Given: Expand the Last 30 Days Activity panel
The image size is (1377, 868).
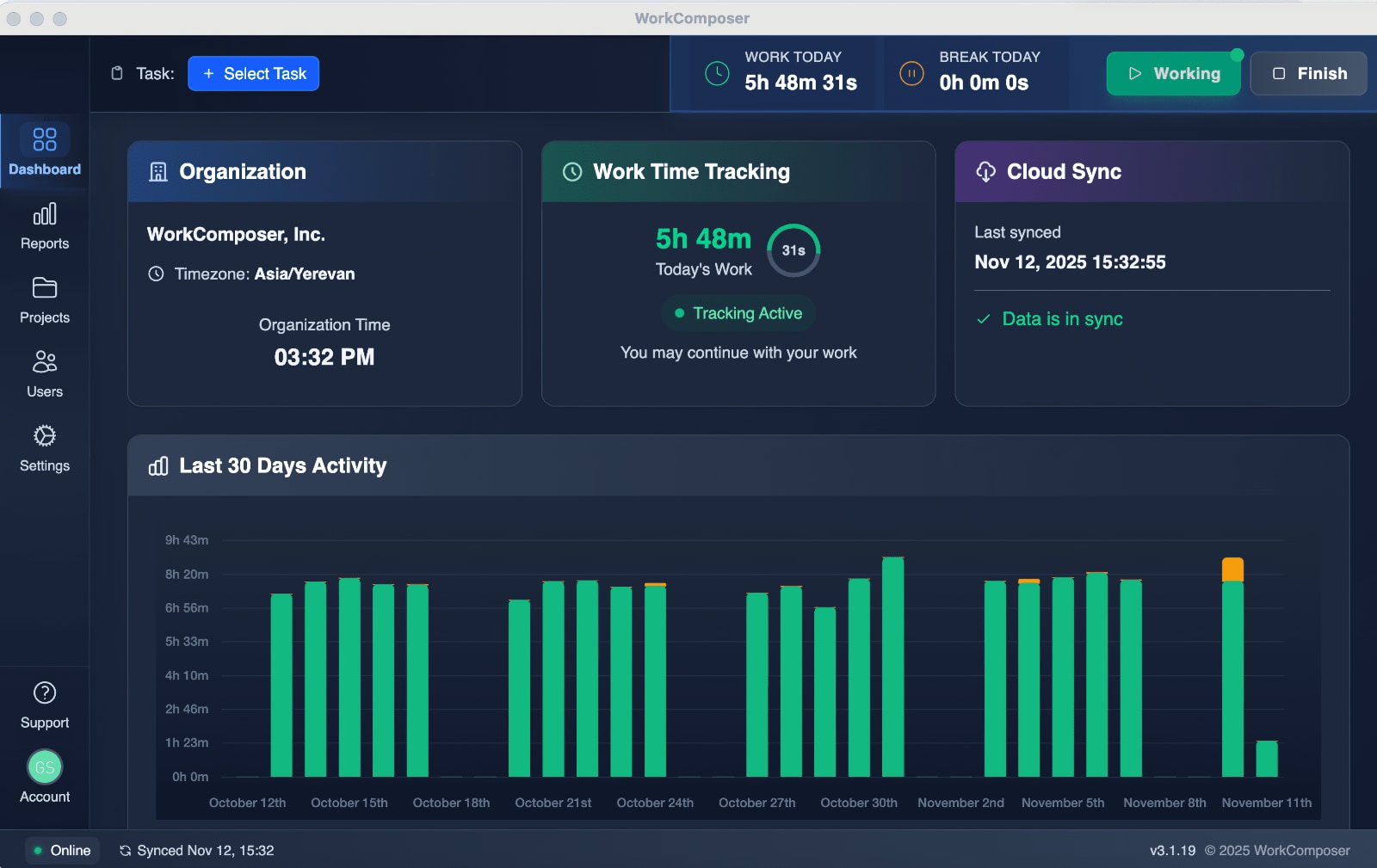Looking at the screenshot, I should coord(282,465).
